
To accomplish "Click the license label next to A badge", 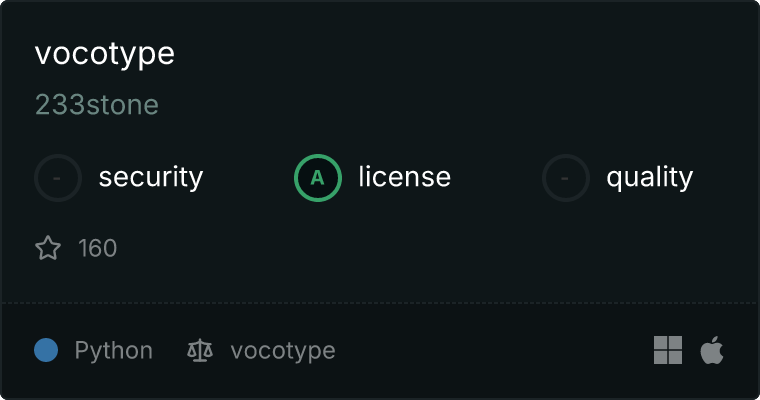I will tap(405, 176).
